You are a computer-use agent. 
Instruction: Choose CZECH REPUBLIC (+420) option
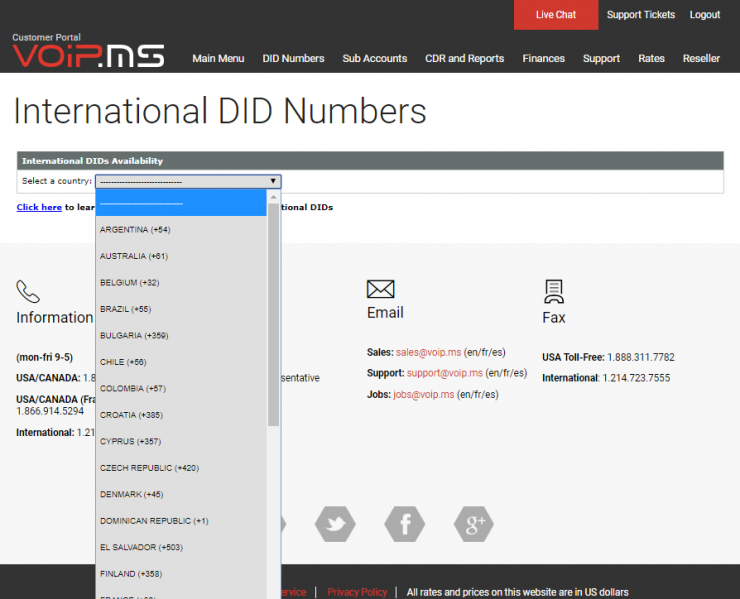[181, 467]
